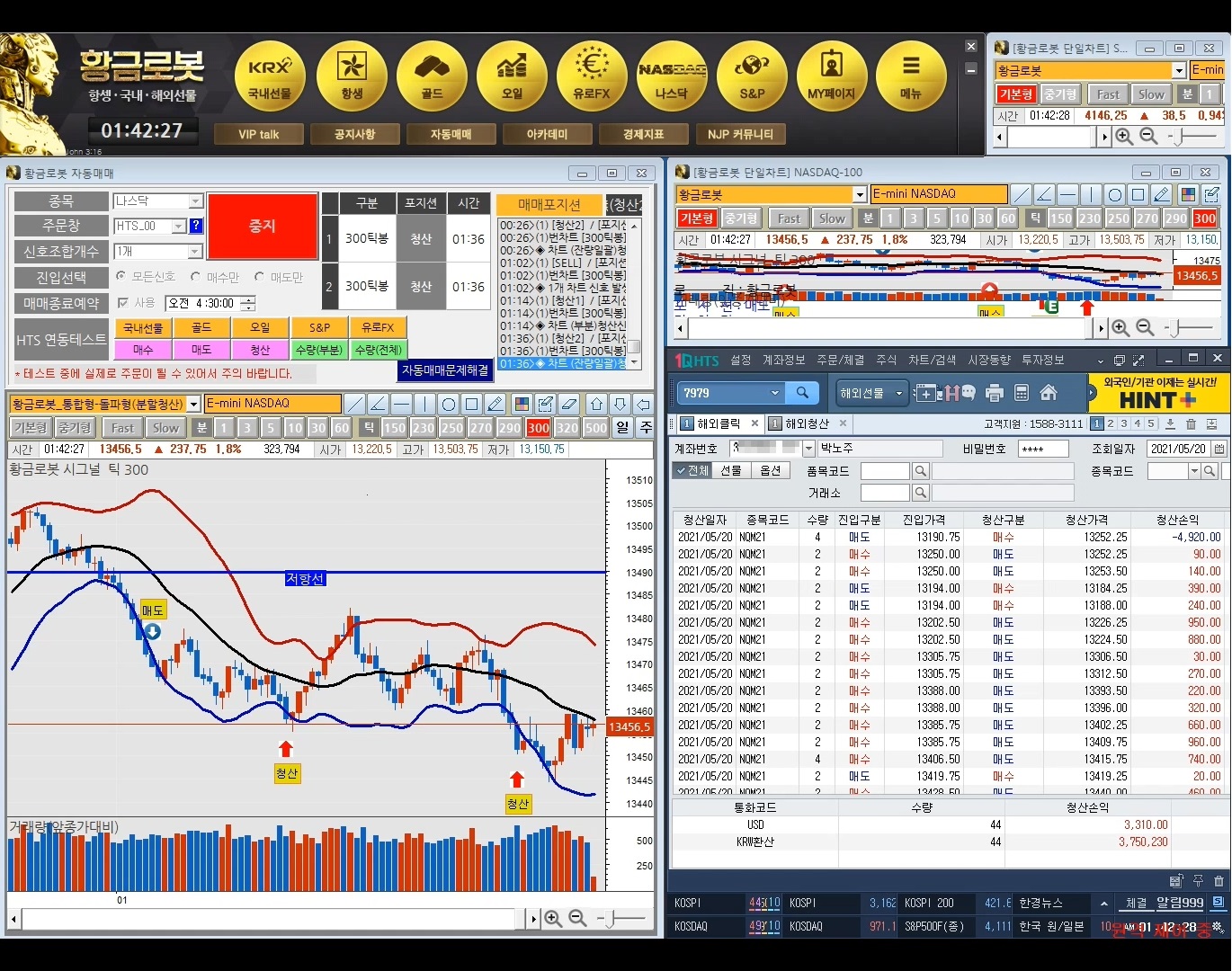Select the 매수만 radio button

coord(196,277)
